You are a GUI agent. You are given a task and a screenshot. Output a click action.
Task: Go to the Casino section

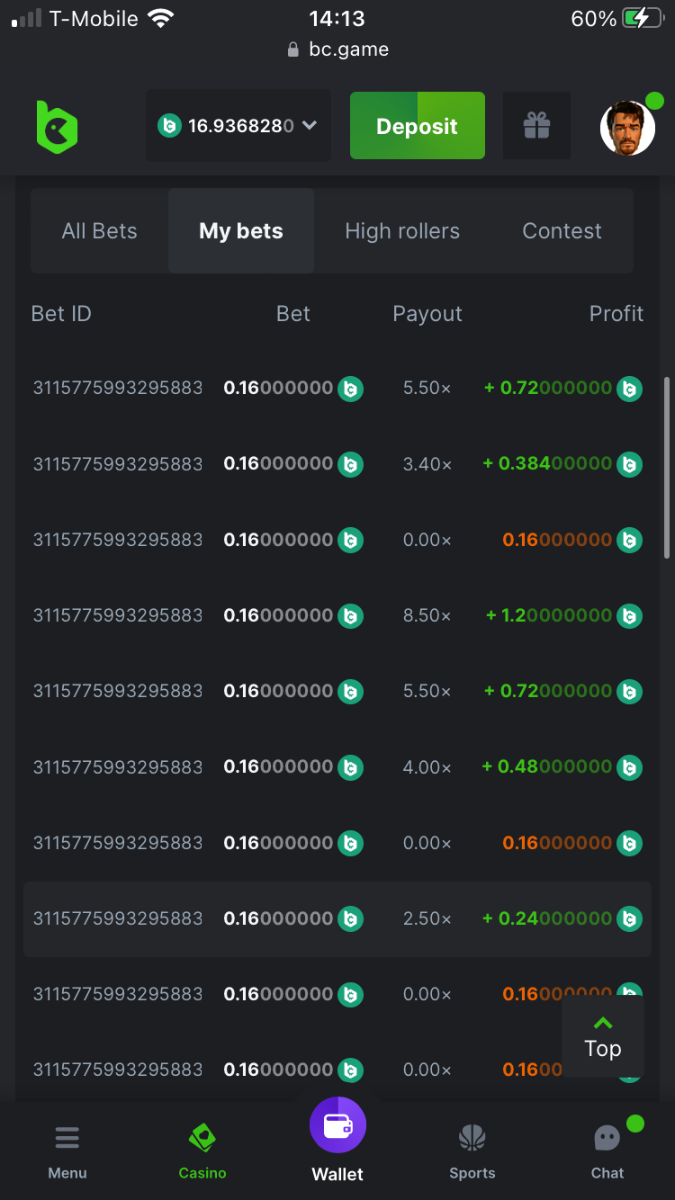[x=202, y=1139]
